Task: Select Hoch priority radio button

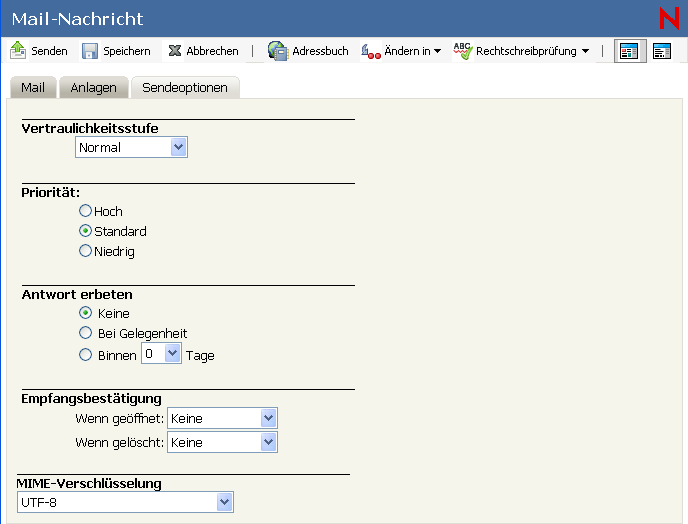Action: [x=85, y=211]
